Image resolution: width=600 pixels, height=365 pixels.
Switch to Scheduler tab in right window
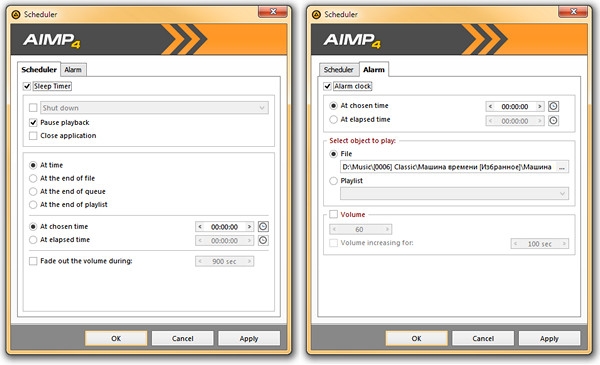click(339, 70)
